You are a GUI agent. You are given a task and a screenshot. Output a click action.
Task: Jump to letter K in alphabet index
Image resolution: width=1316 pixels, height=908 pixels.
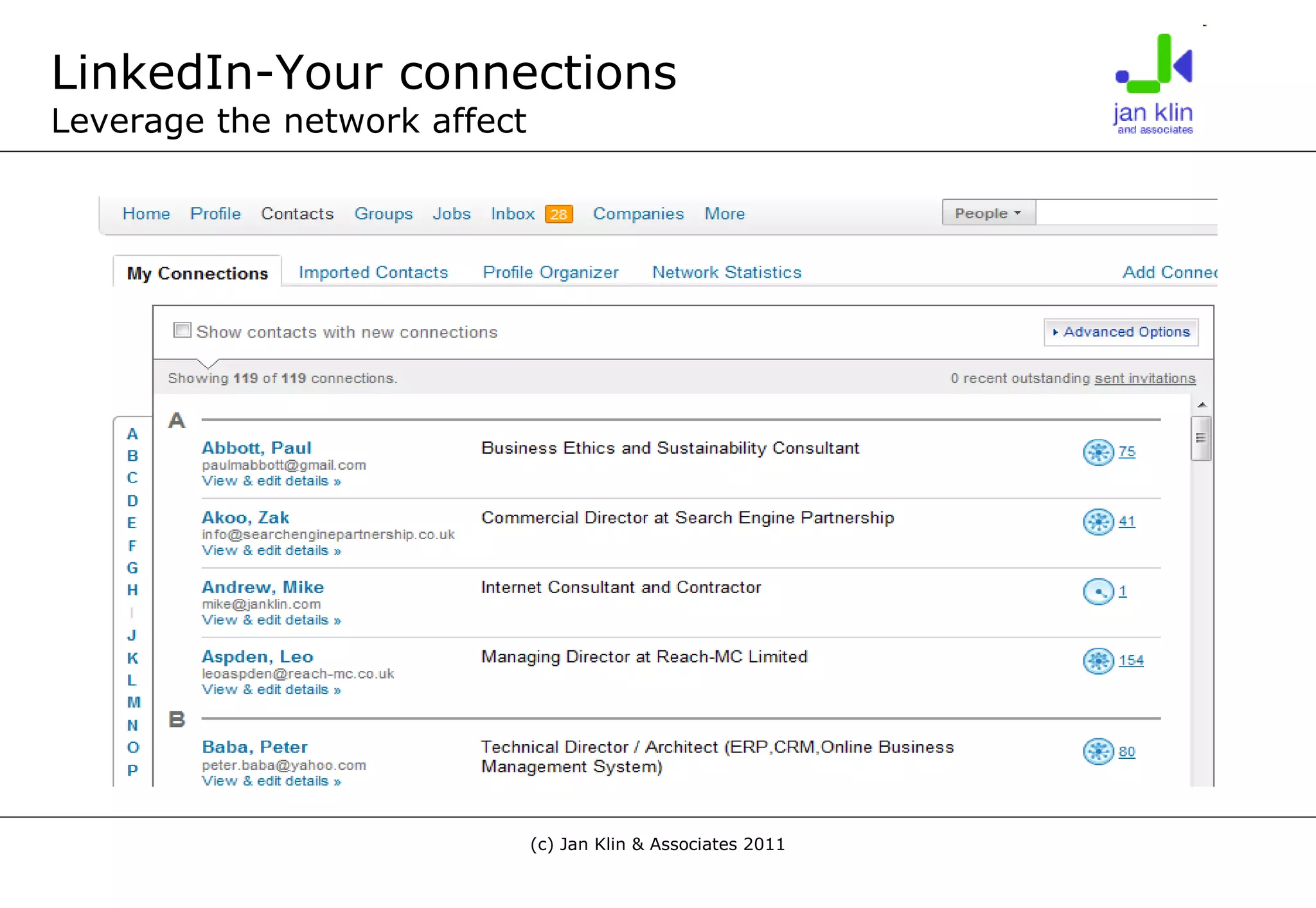[132, 658]
